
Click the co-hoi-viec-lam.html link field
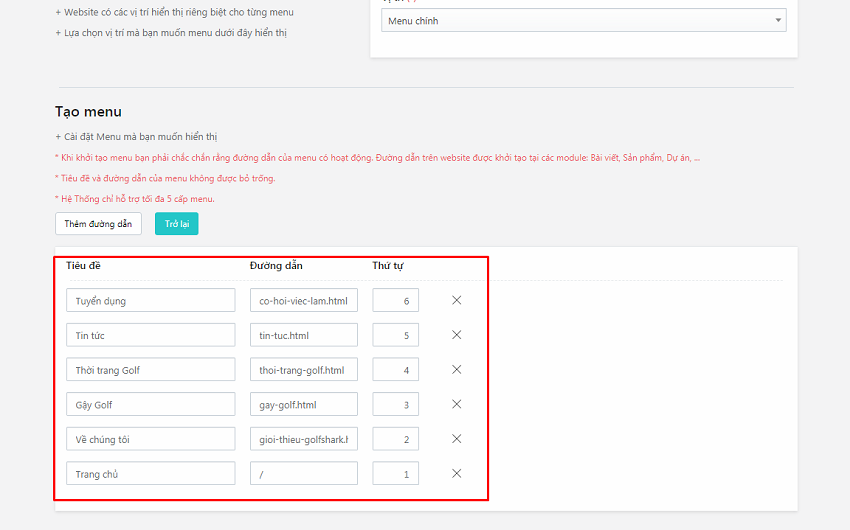[x=303, y=301]
